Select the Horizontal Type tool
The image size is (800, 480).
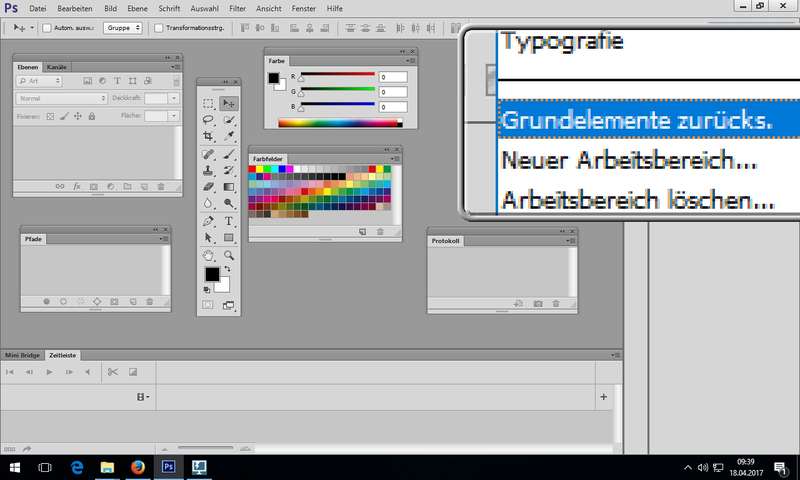[229, 221]
